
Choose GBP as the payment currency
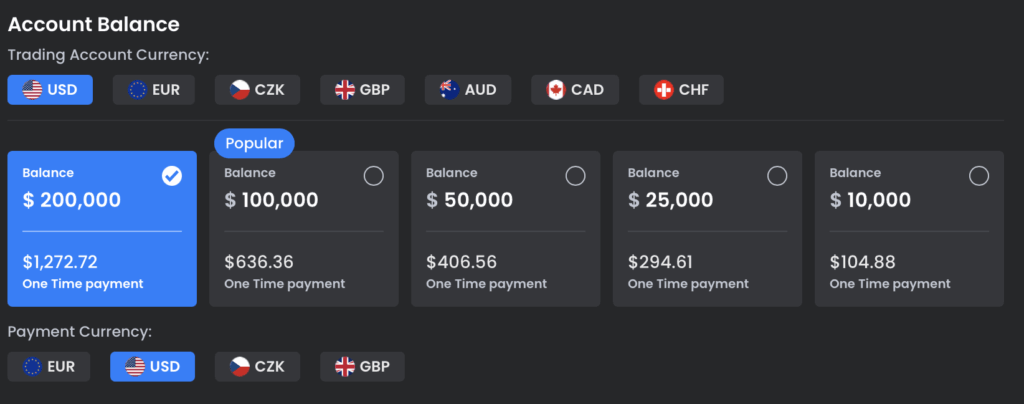pos(362,366)
